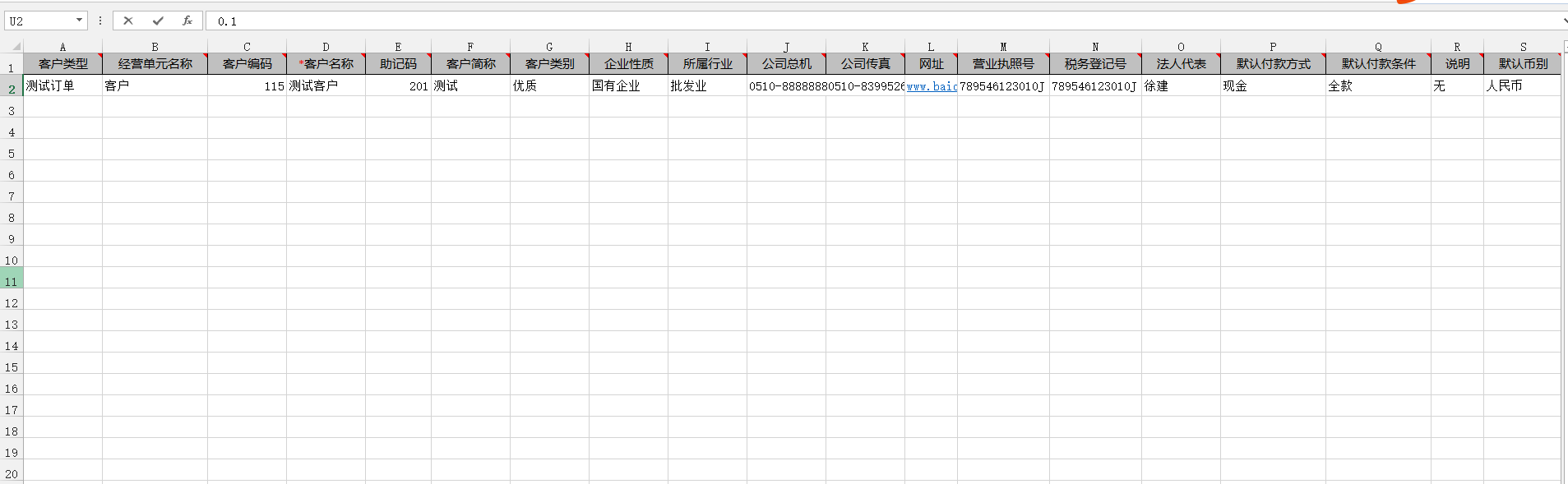Select cell containing 115
This screenshot has height=484, width=1568.
point(247,85)
